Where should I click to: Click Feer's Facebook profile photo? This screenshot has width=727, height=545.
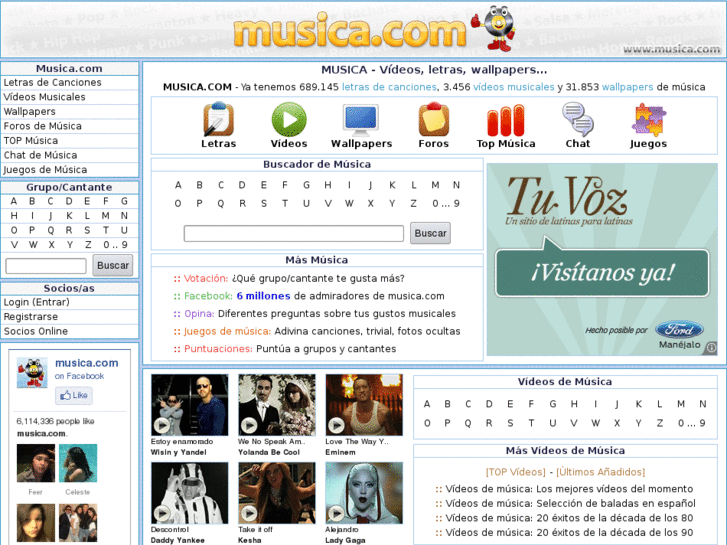click(x=36, y=463)
